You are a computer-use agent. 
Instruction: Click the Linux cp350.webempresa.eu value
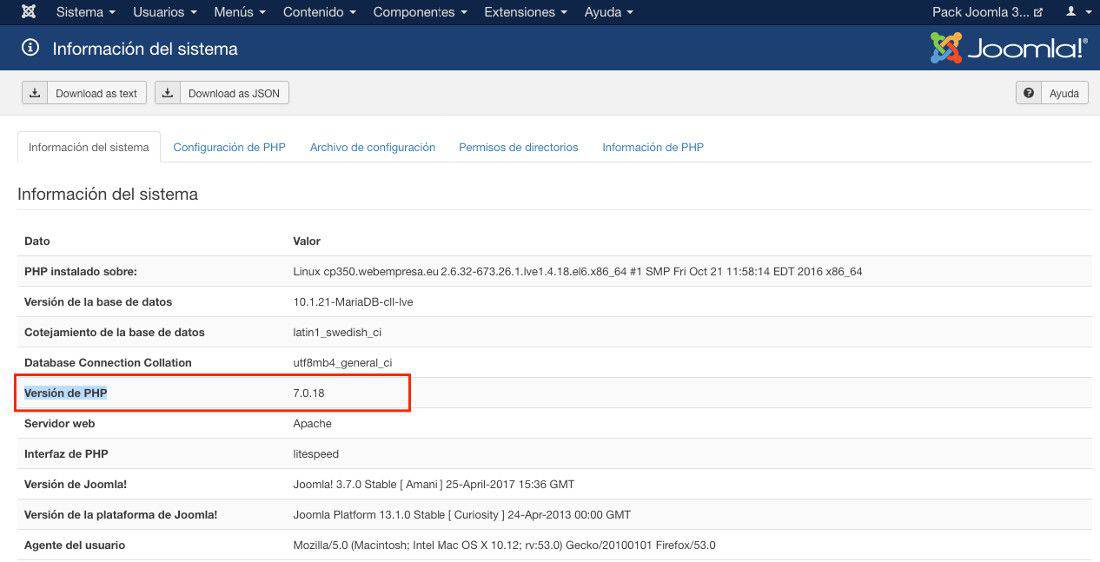pos(577,272)
